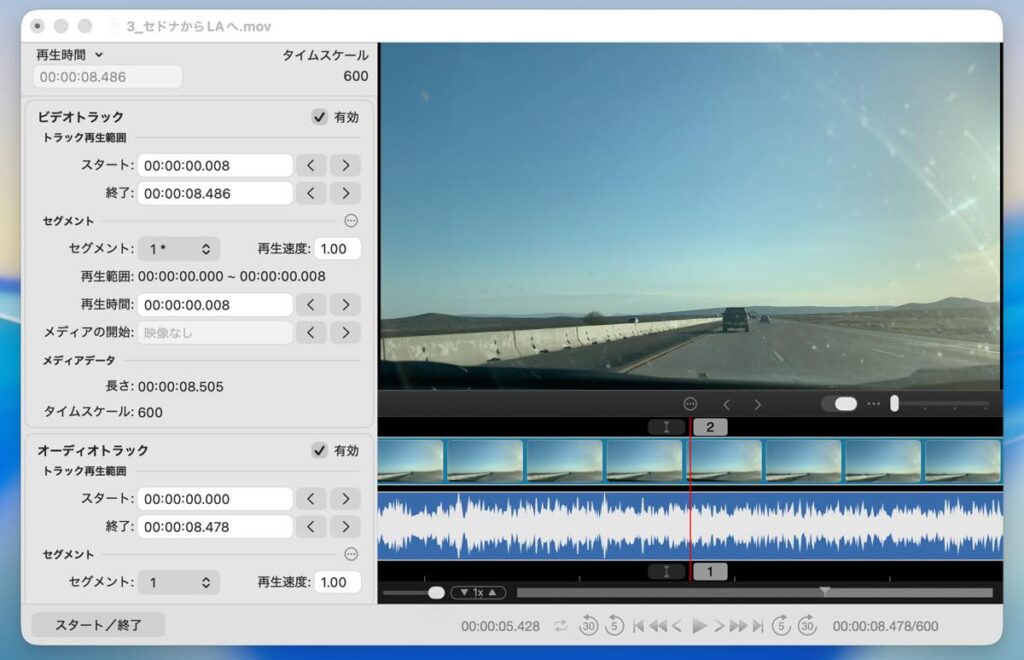Skip back 5 seconds
The image size is (1024, 660).
pyautogui.click(x=614, y=625)
